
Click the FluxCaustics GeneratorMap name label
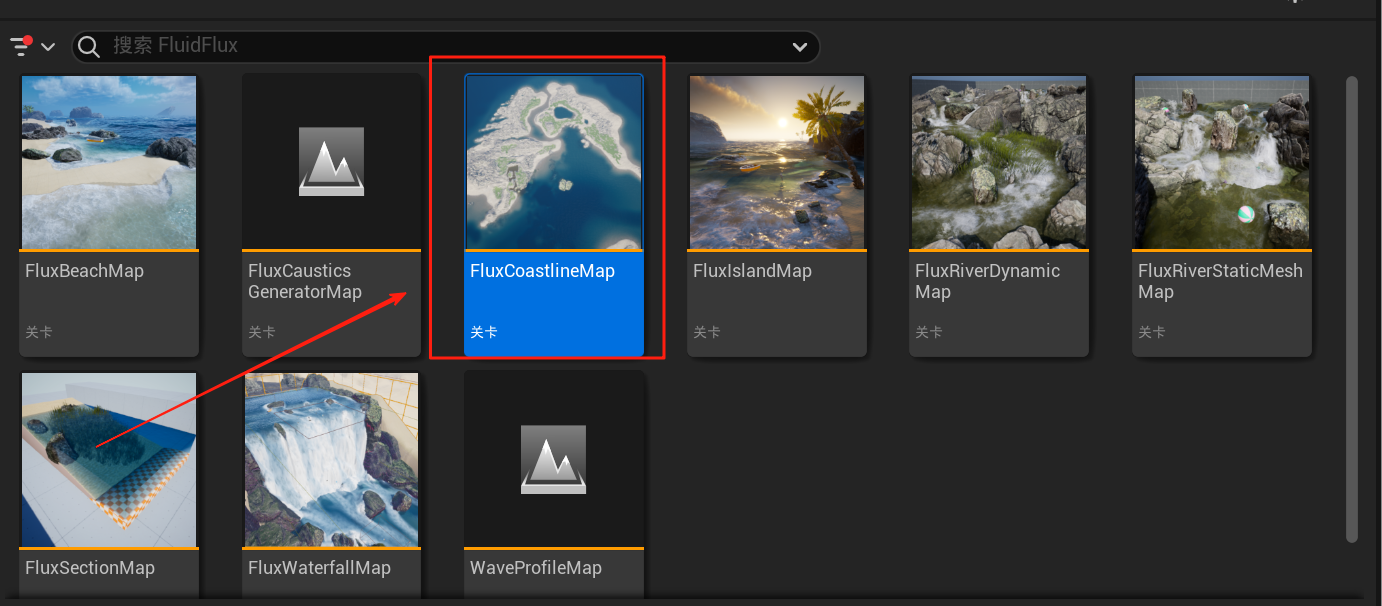(305, 282)
